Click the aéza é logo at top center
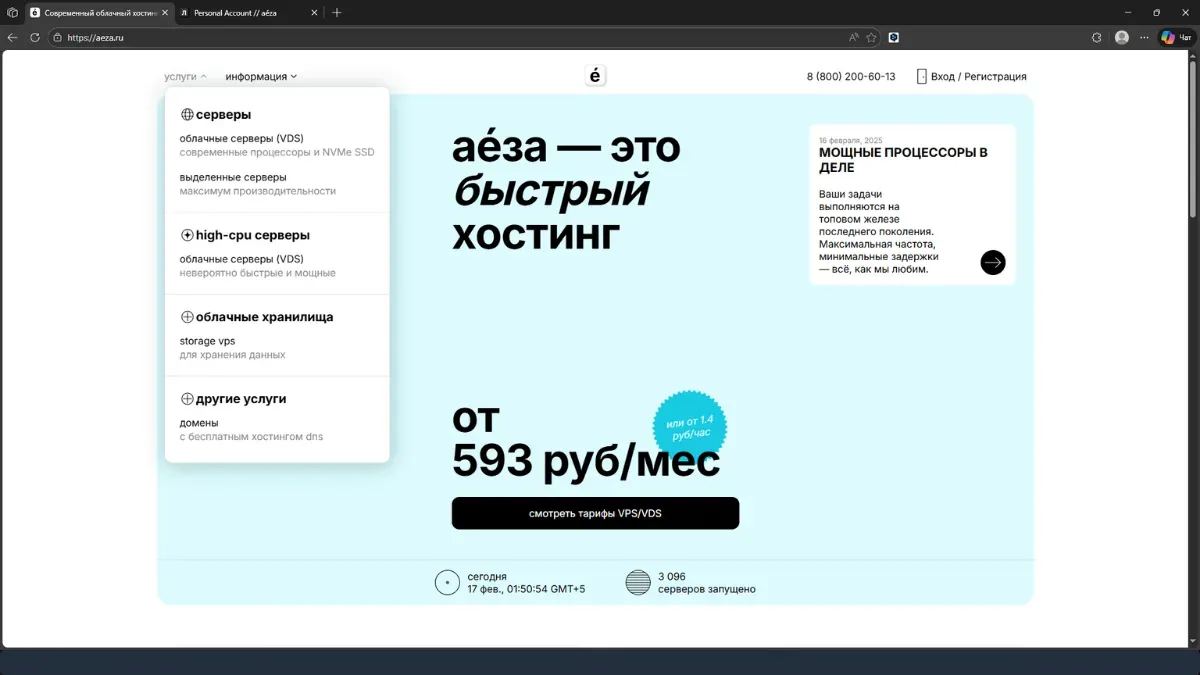 pos(595,74)
